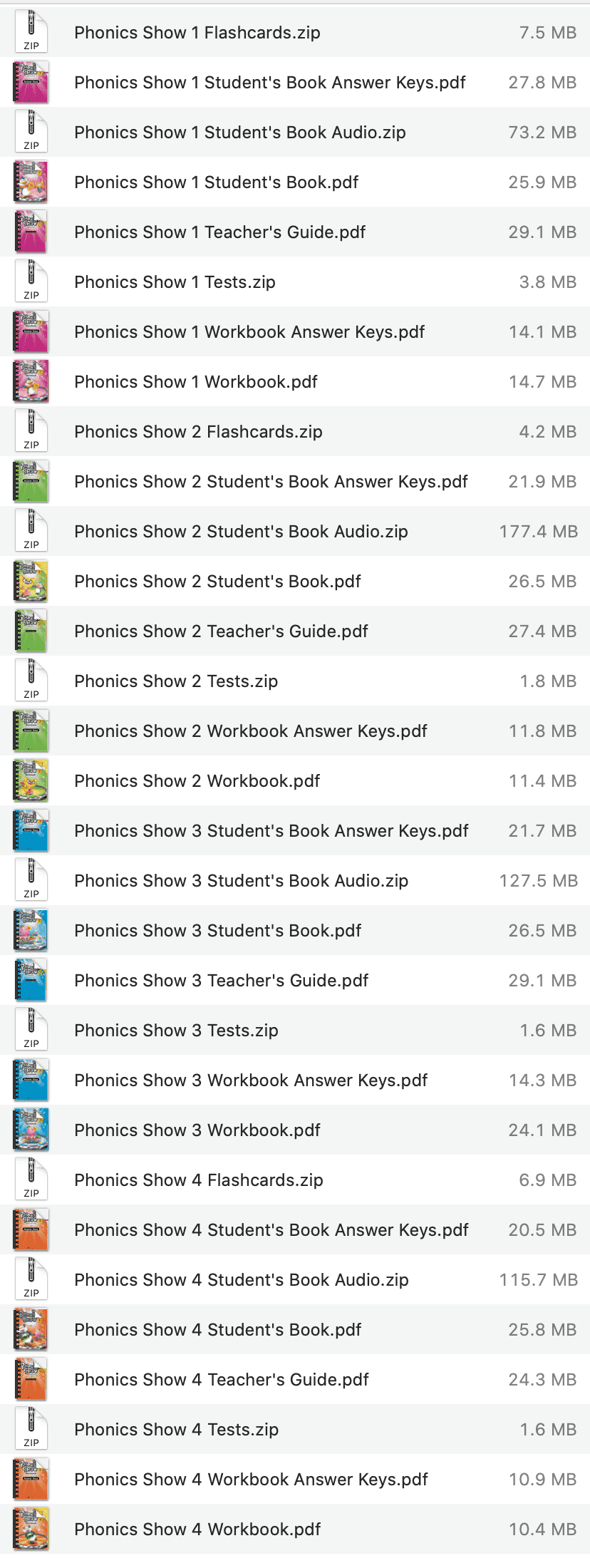Click the green cover thumbnail of Phonics Show 2 Teacher's Guide
The height and width of the screenshot is (1568, 590).
coord(31,631)
